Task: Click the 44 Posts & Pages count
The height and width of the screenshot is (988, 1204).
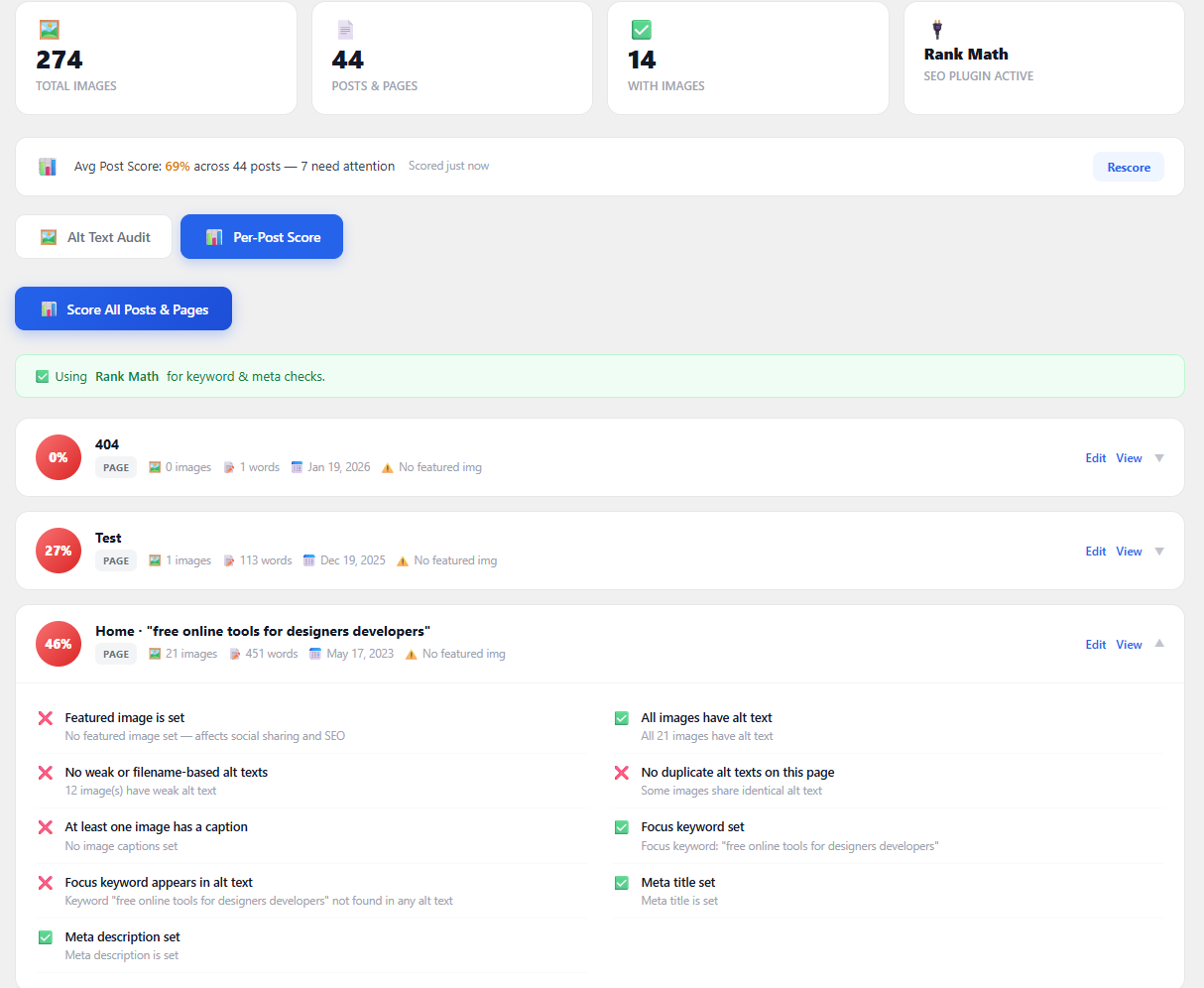Action: 348,60
